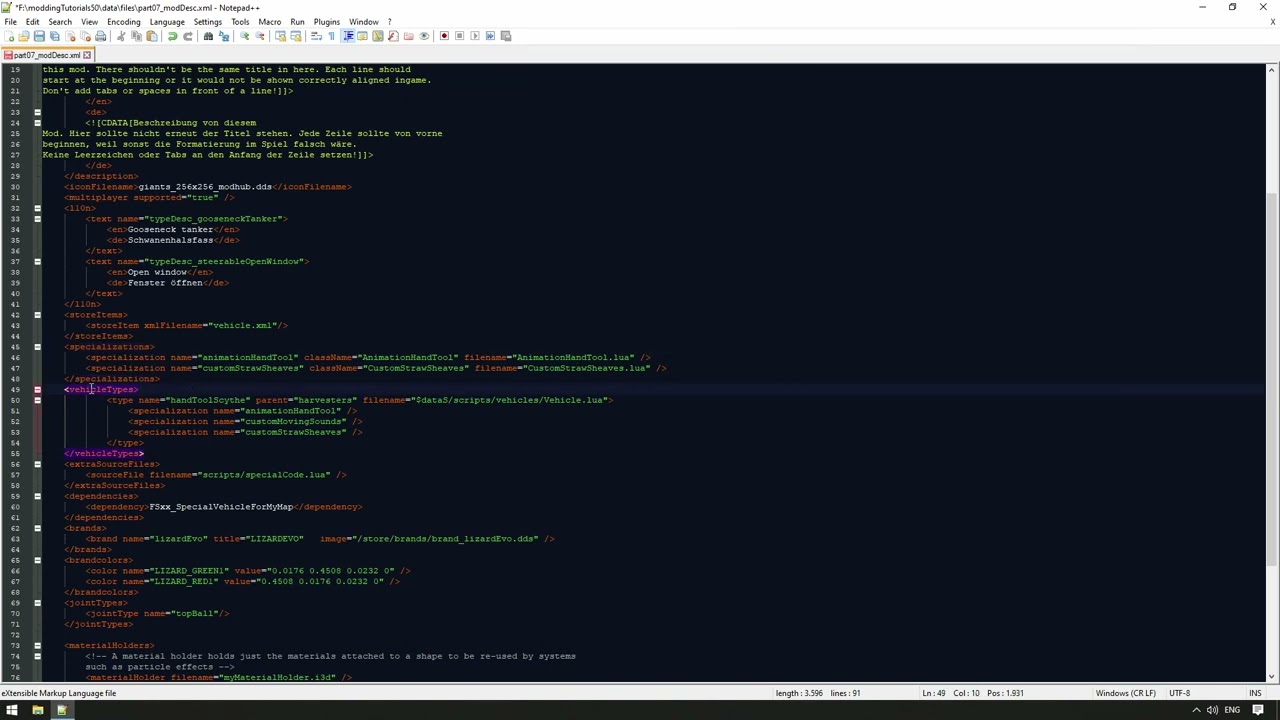Create a new document with toolbar icon
Viewport: 1280px width, 720px height.
[9, 36]
